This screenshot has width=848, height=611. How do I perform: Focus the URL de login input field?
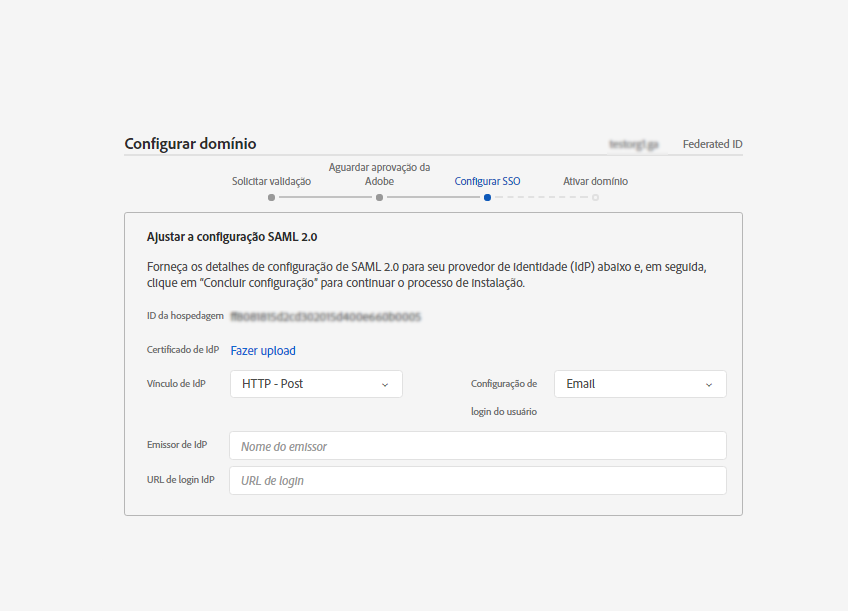coord(478,480)
